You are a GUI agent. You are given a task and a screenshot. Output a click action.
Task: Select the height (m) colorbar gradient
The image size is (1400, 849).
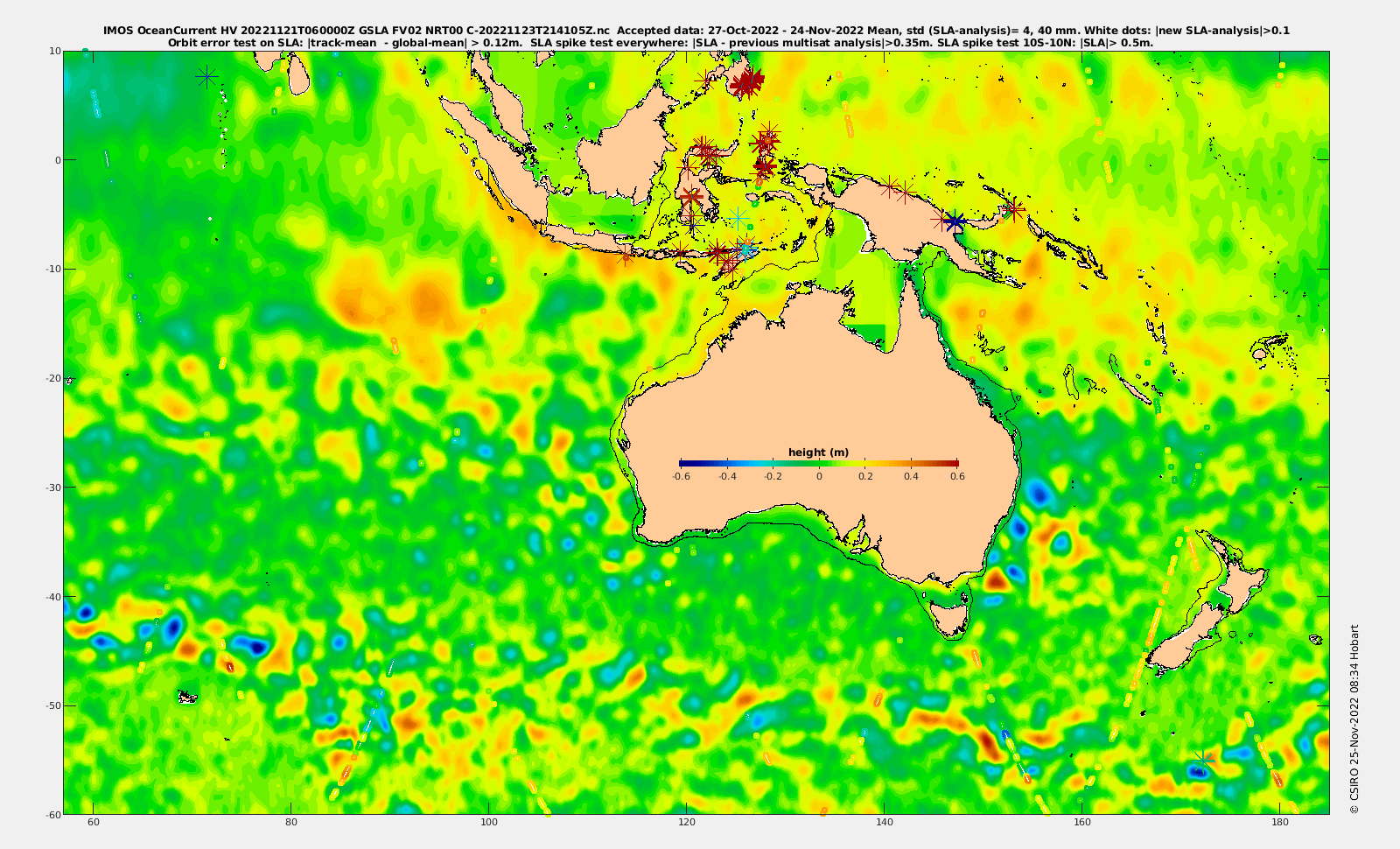819,463
